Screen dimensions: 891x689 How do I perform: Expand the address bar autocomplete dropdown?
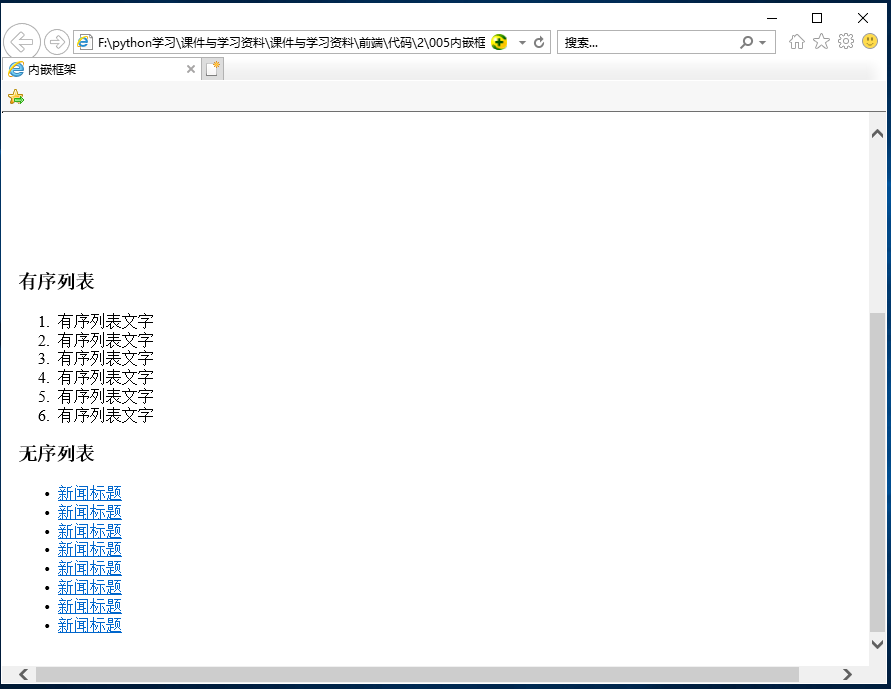(x=522, y=43)
